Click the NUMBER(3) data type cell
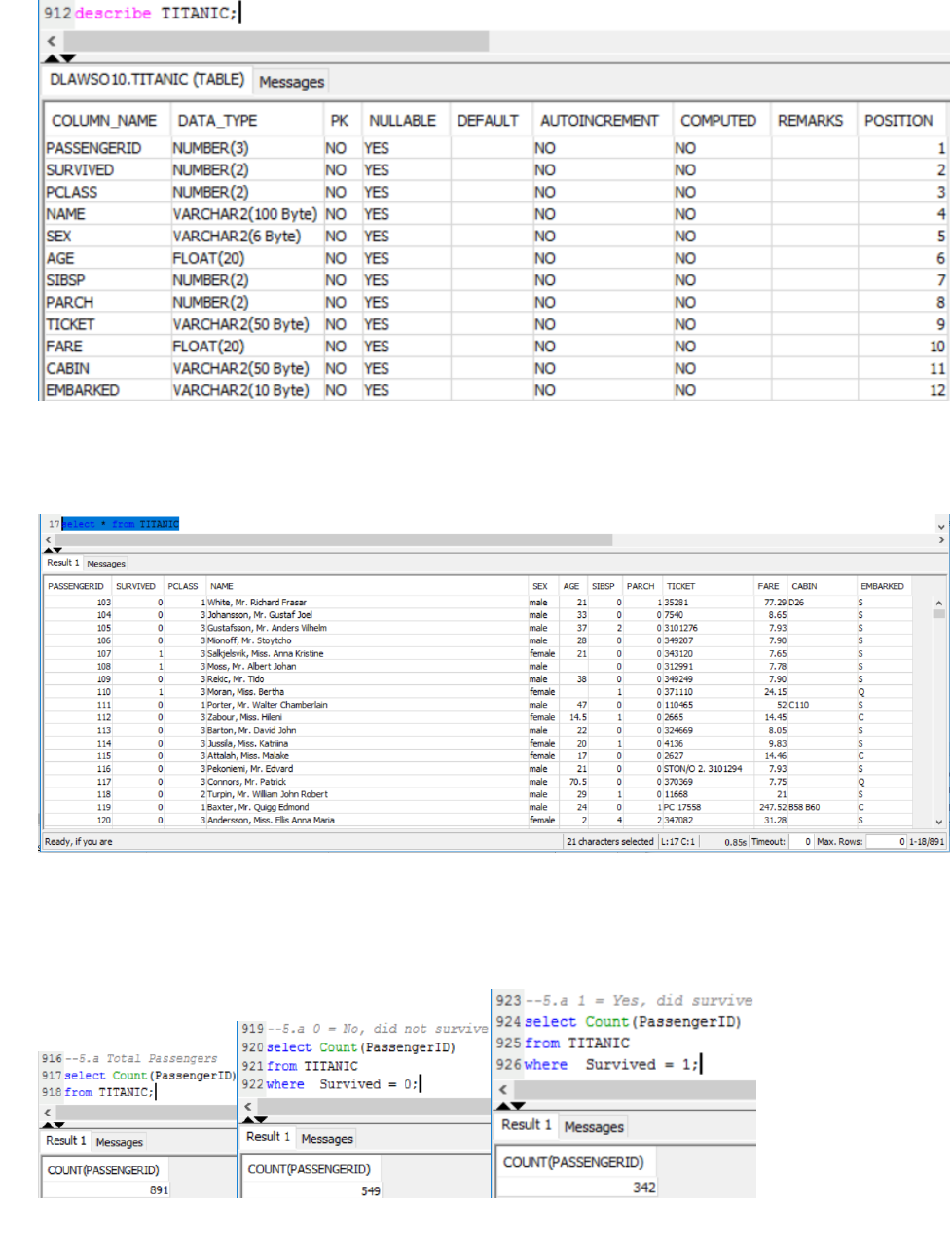 pos(211,148)
